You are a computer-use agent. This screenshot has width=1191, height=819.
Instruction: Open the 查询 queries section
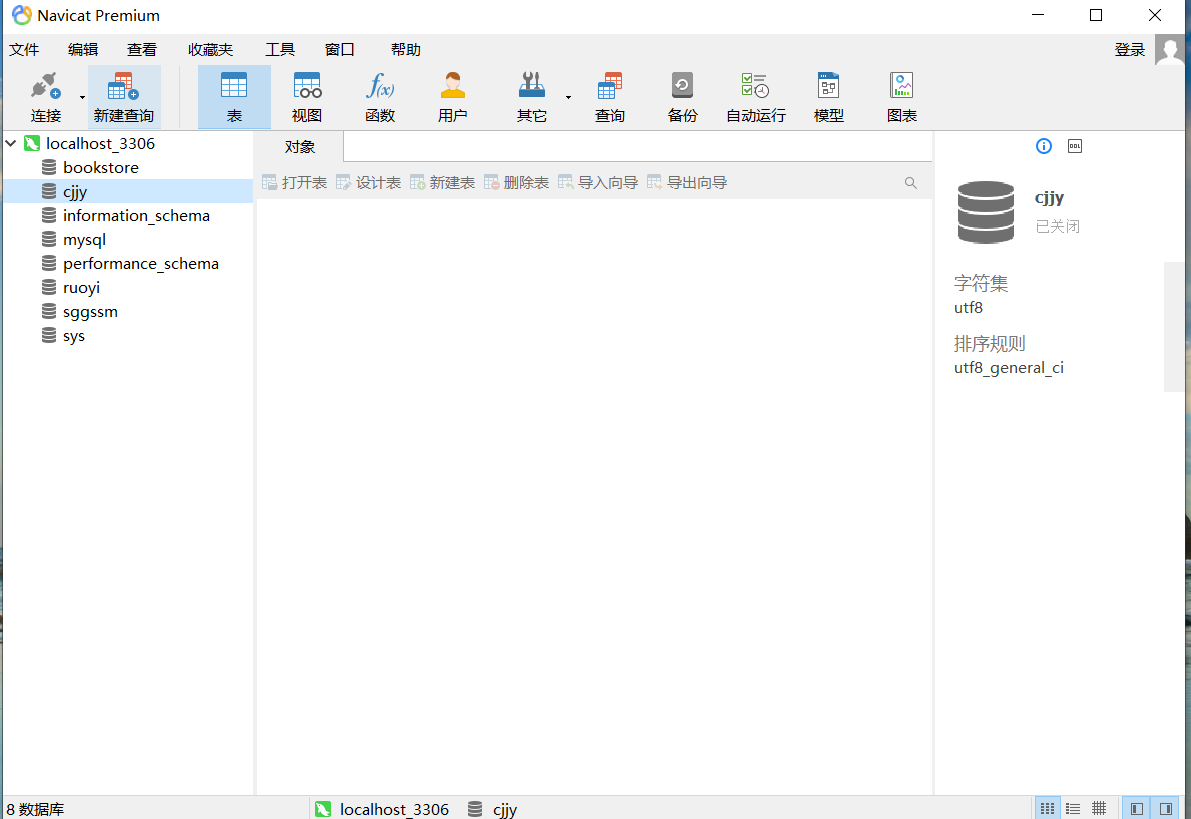click(x=609, y=96)
